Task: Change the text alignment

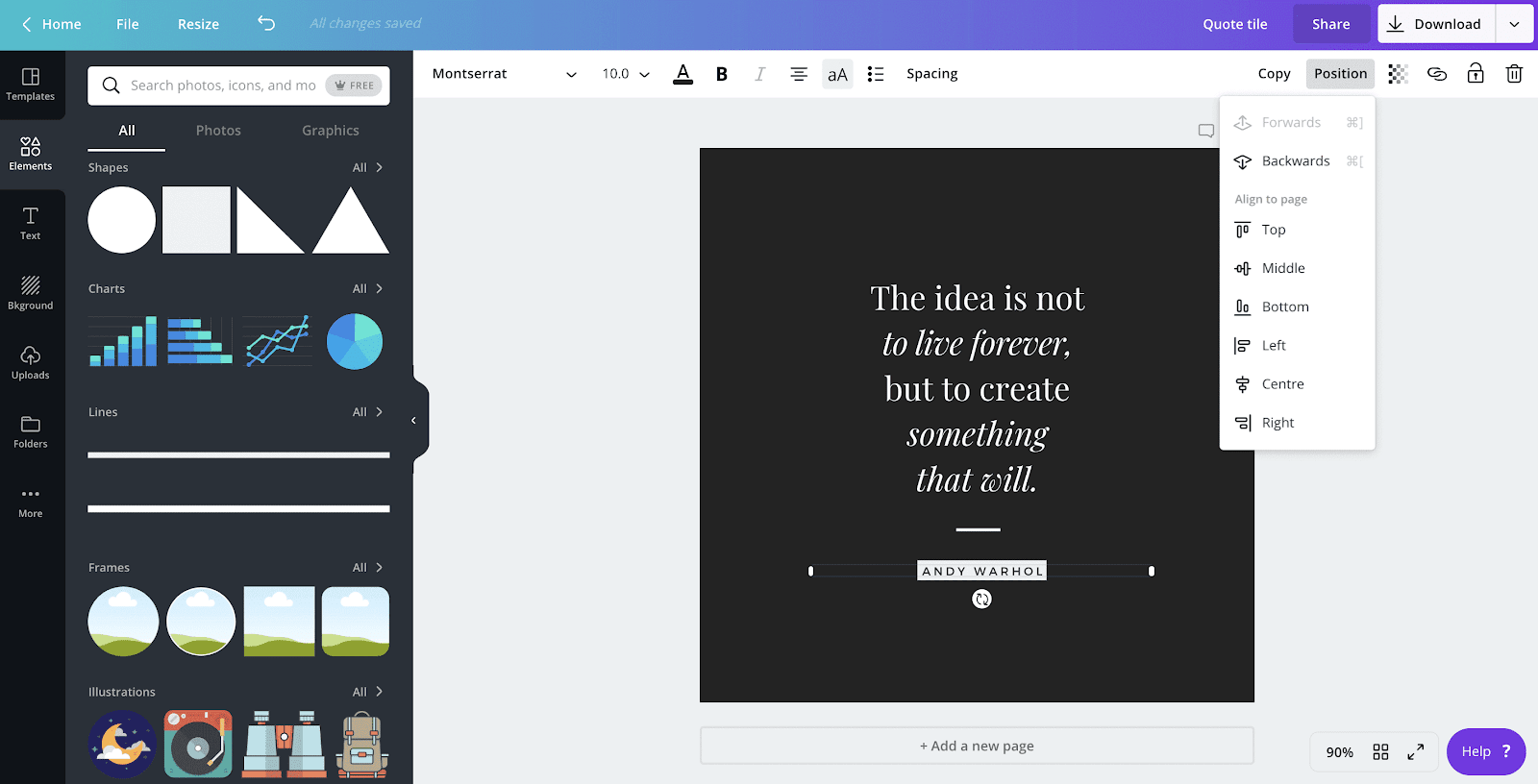Action: tap(799, 74)
